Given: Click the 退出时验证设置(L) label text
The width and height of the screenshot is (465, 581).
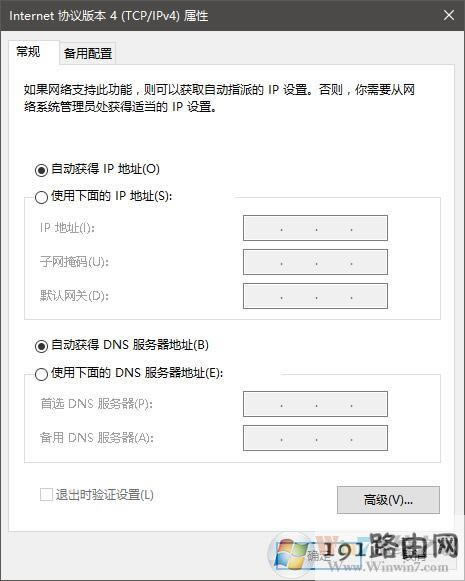Looking at the screenshot, I should pos(104,495).
